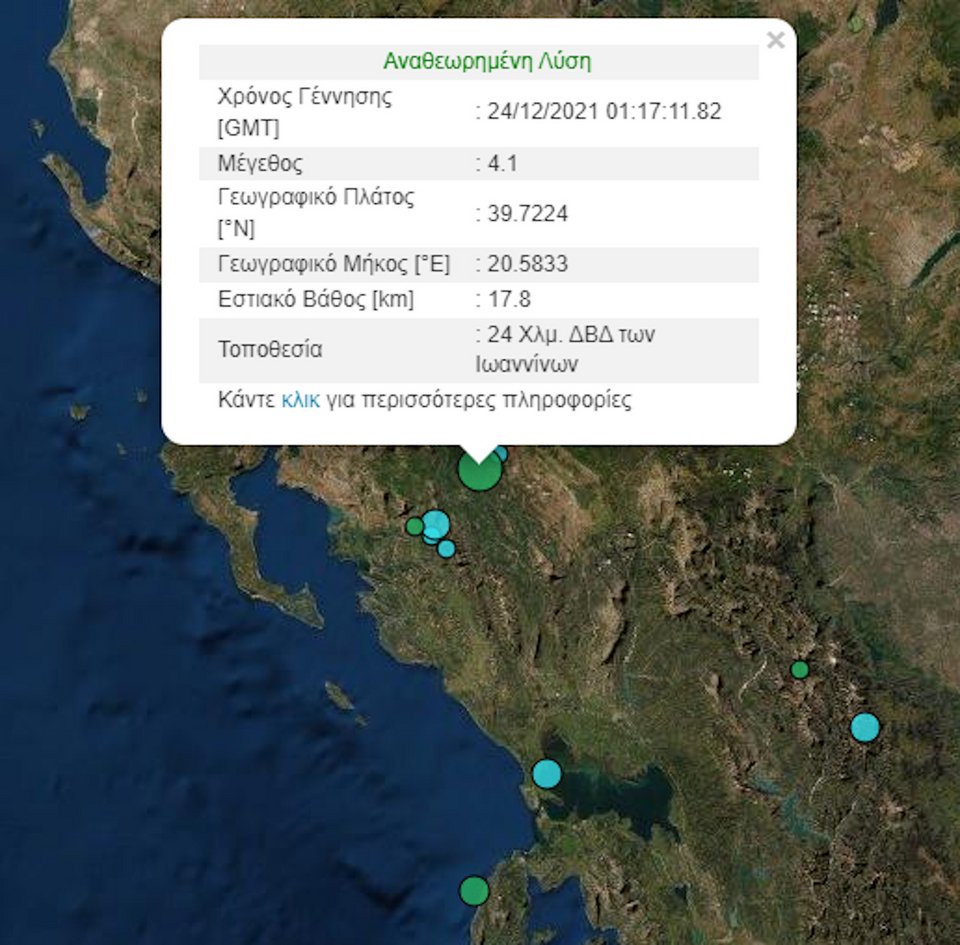The height and width of the screenshot is (945, 960).
Task: Close the earthquake info popup
Action: 776,40
